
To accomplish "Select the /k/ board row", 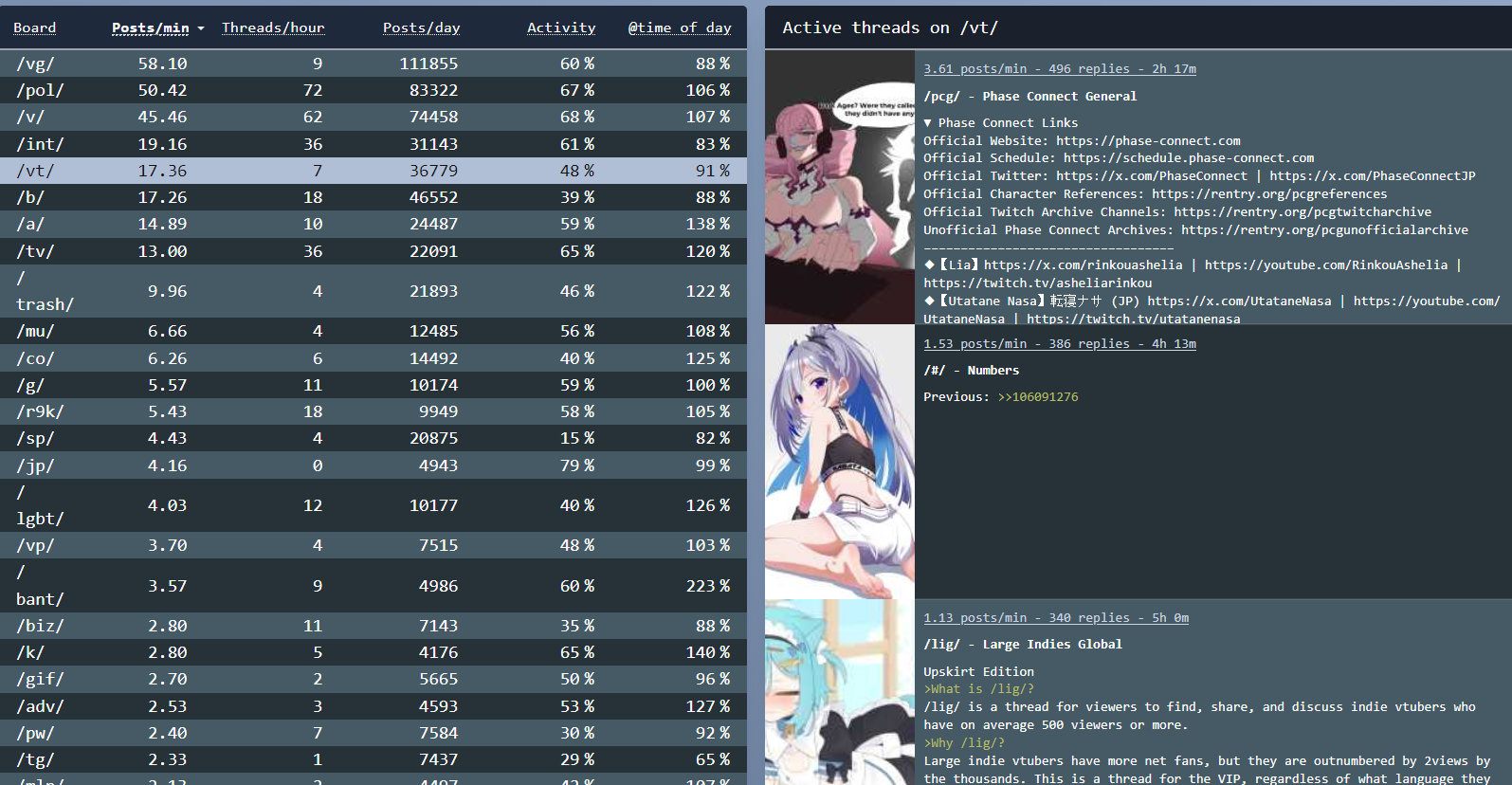I will click(x=373, y=652).
